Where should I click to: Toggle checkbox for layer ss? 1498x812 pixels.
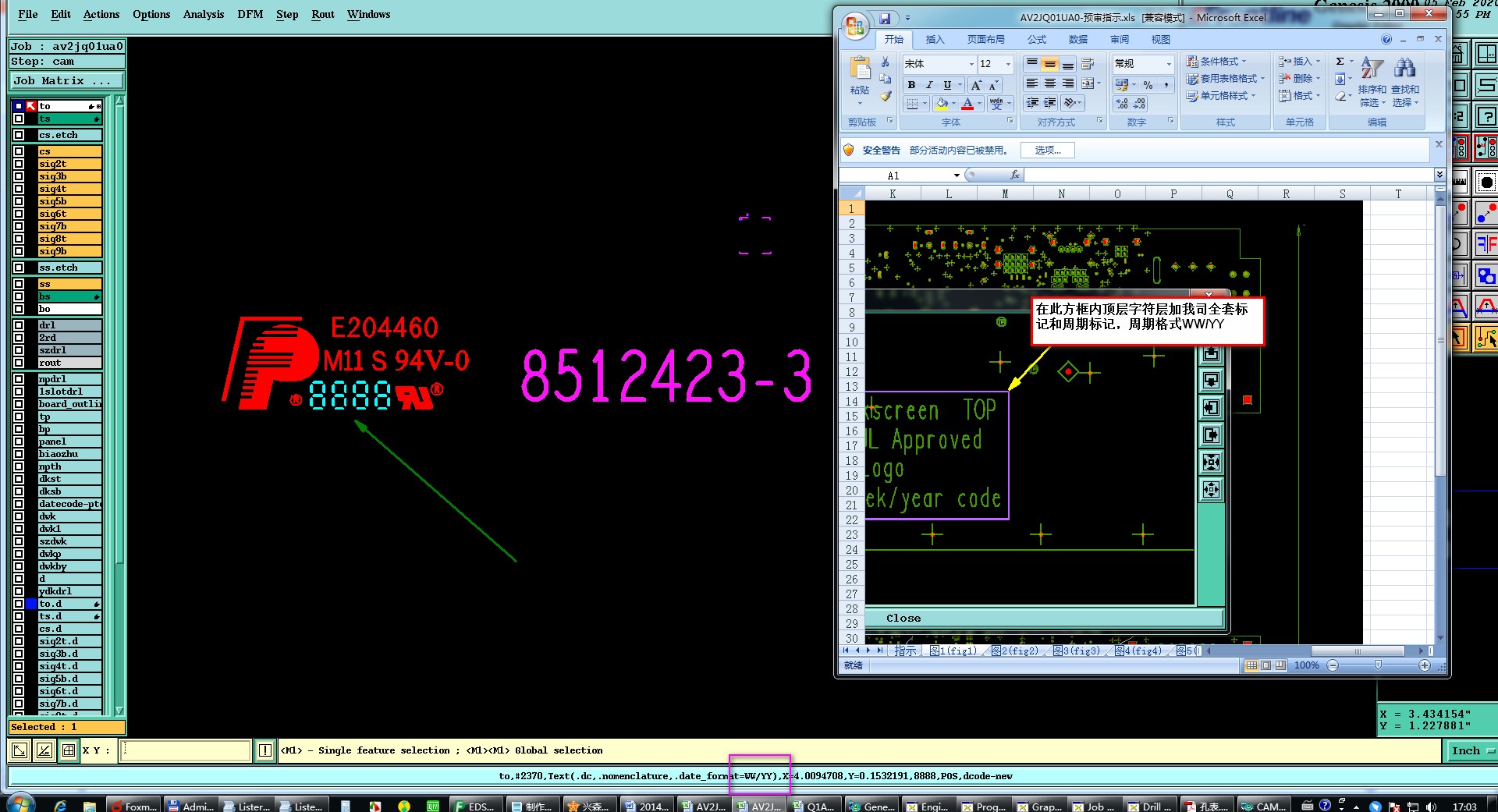click(x=19, y=284)
